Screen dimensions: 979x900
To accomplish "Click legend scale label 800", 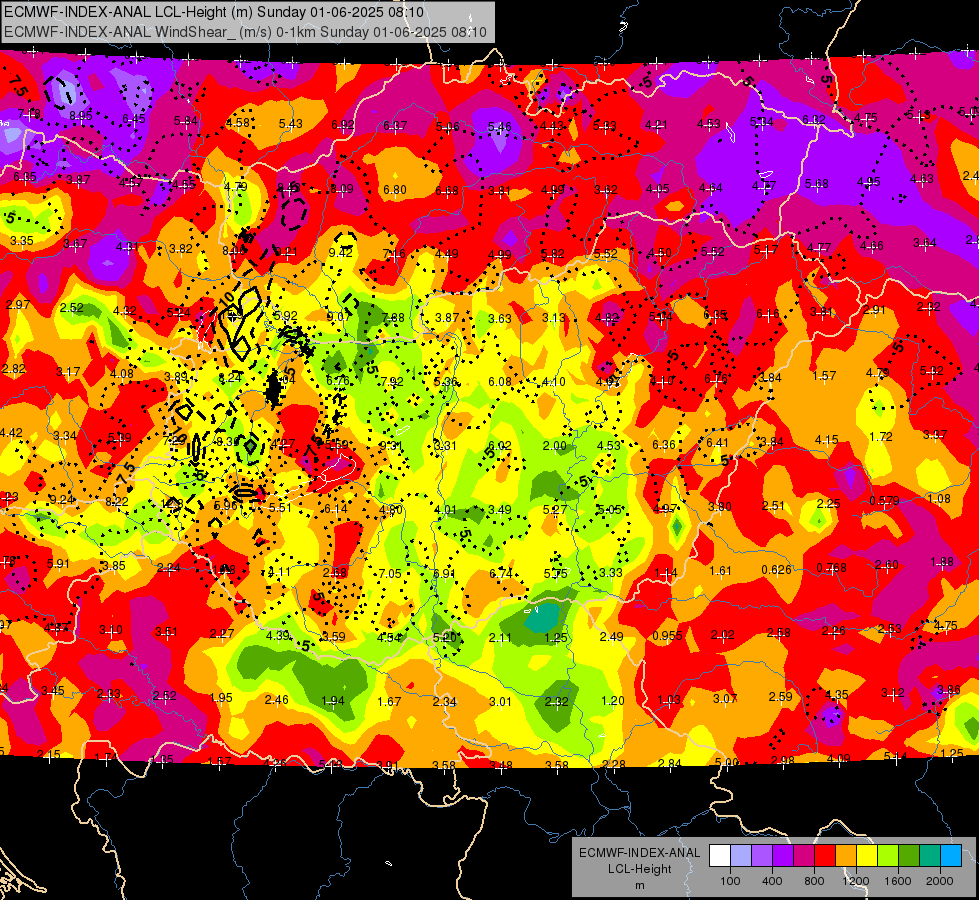I will 814,881.
